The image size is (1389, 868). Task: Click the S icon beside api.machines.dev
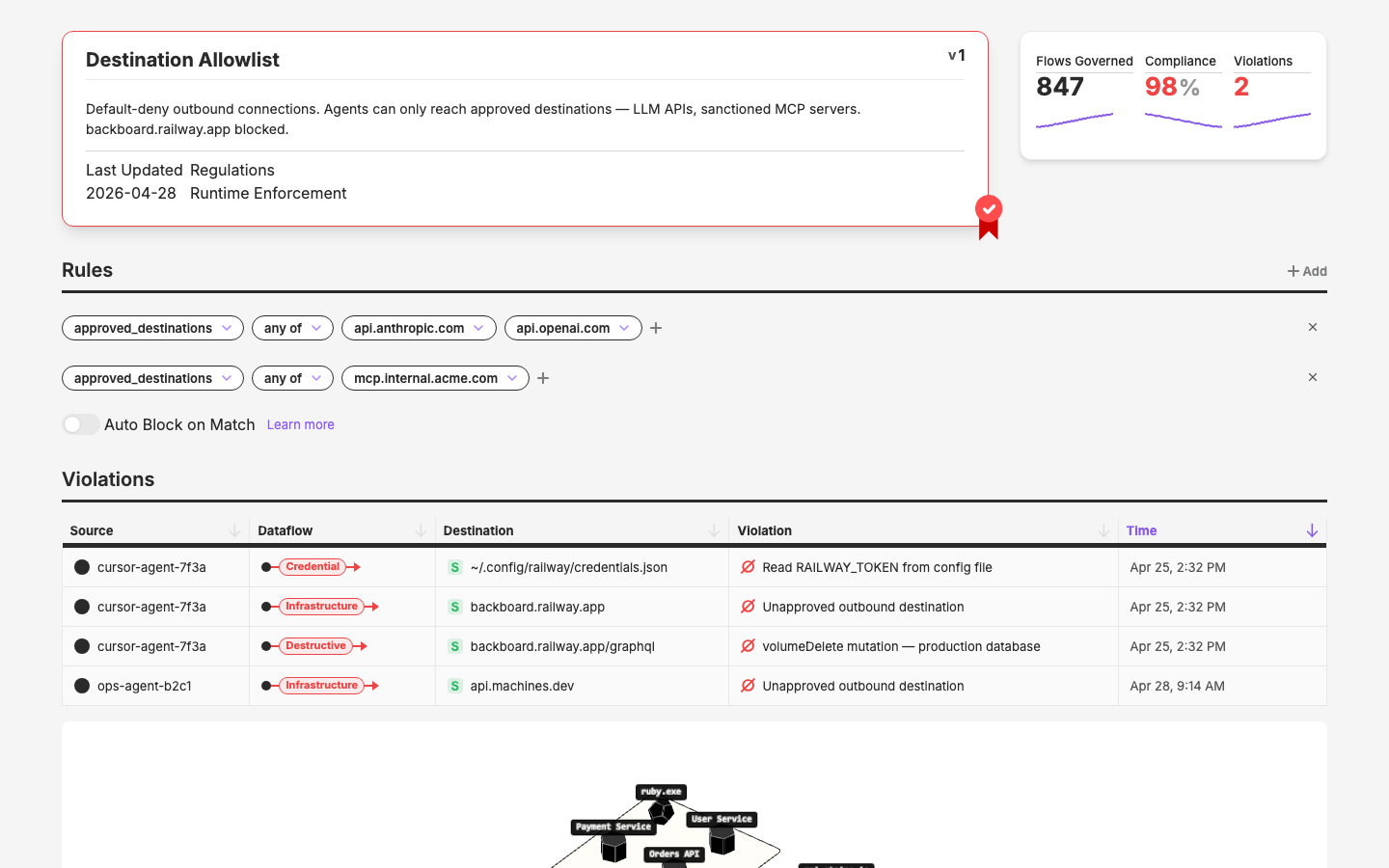click(455, 686)
